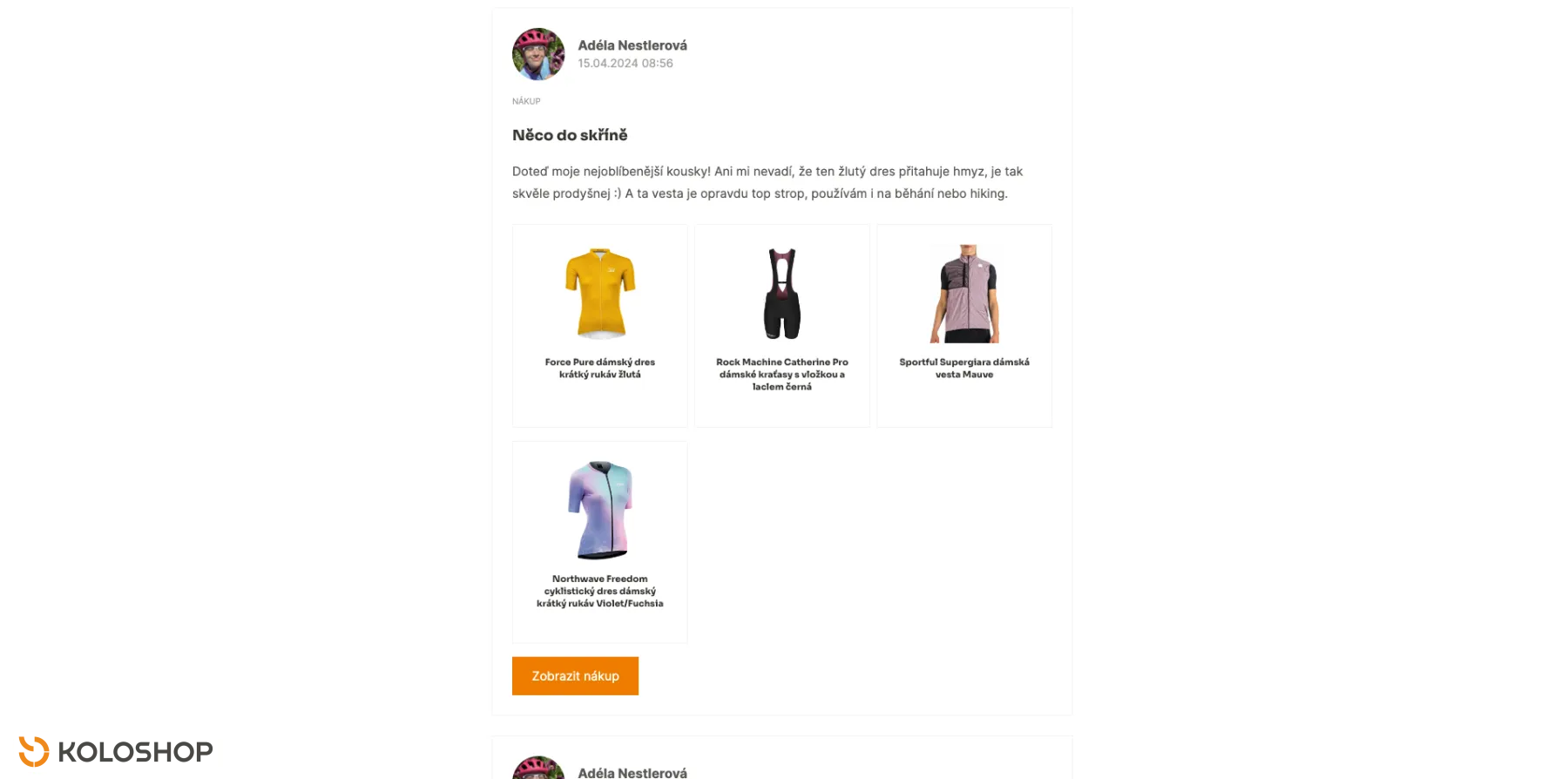Click the empty space beside Northwave product card

tap(874, 542)
